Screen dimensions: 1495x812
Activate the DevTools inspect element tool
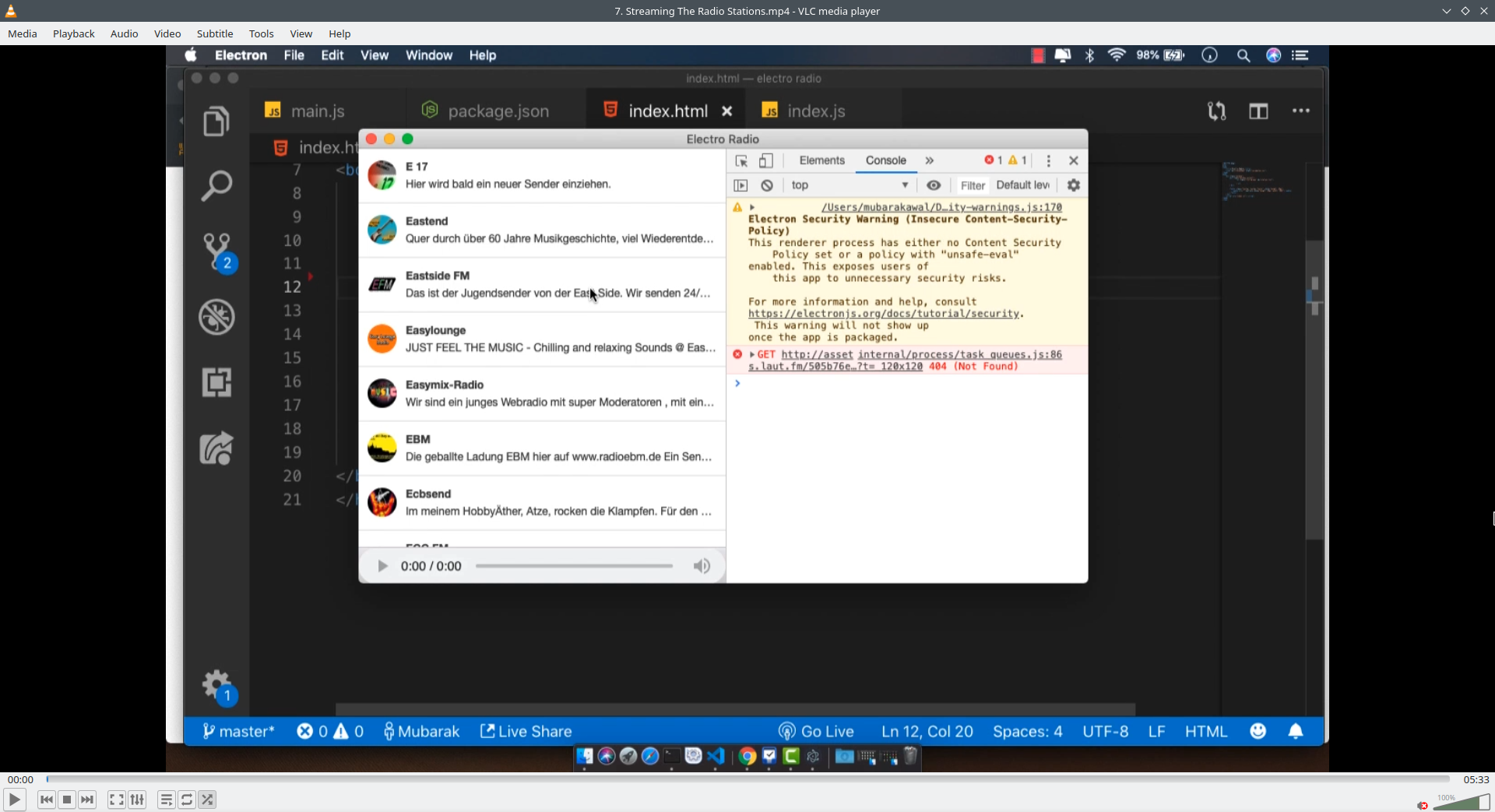tap(741, 160)
